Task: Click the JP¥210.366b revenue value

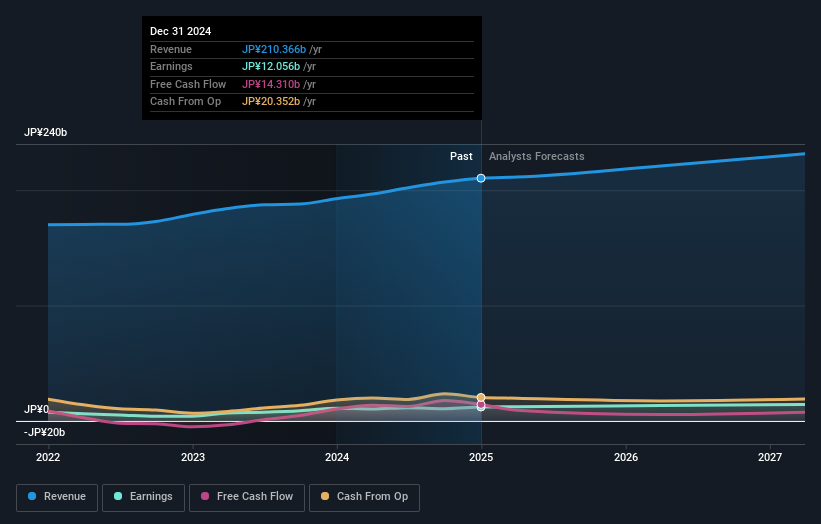Action: [x=274, y=49]
